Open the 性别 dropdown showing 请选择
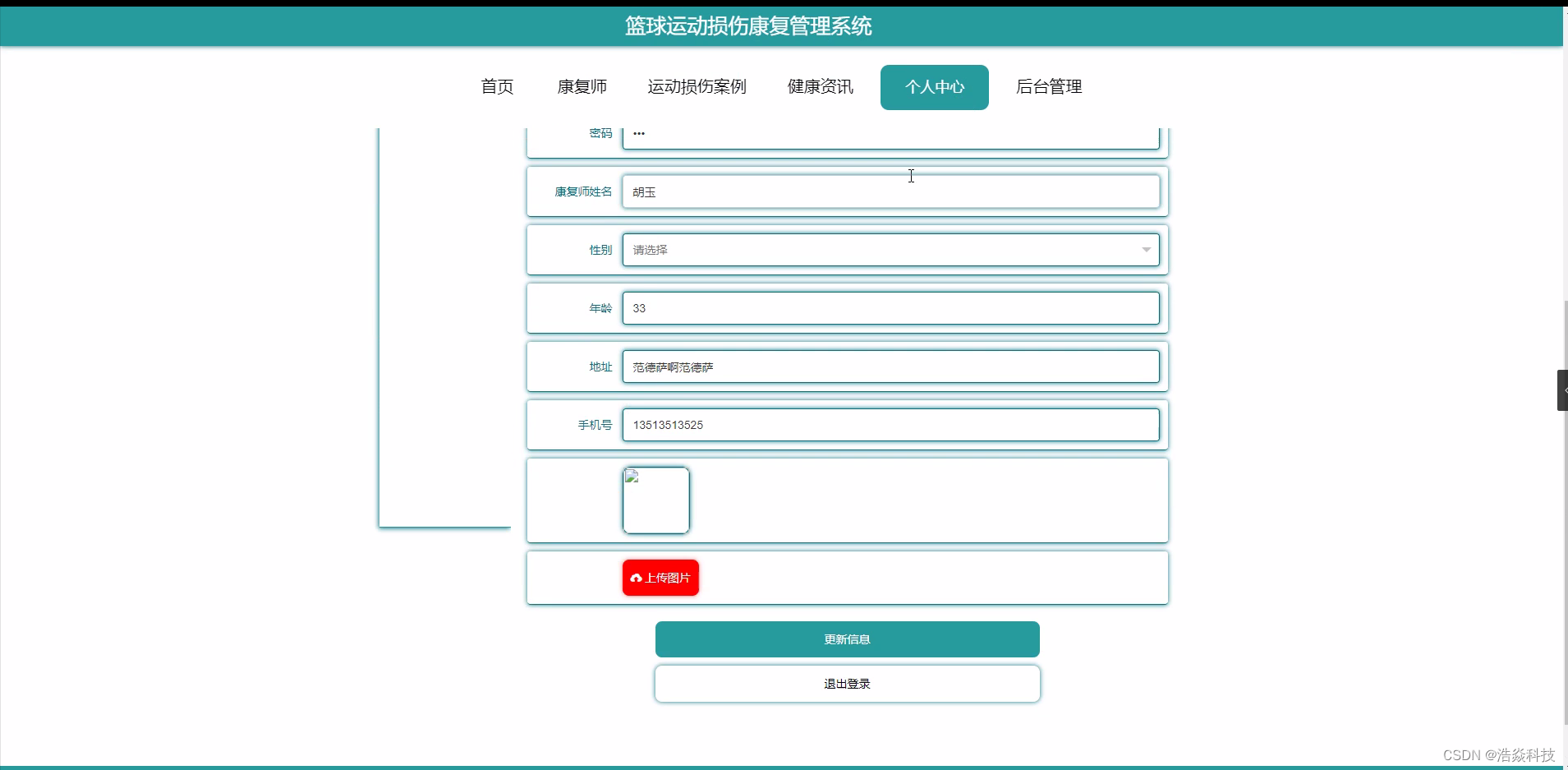The width and height of the screenshot is (1568, 770). pos(891,250)
